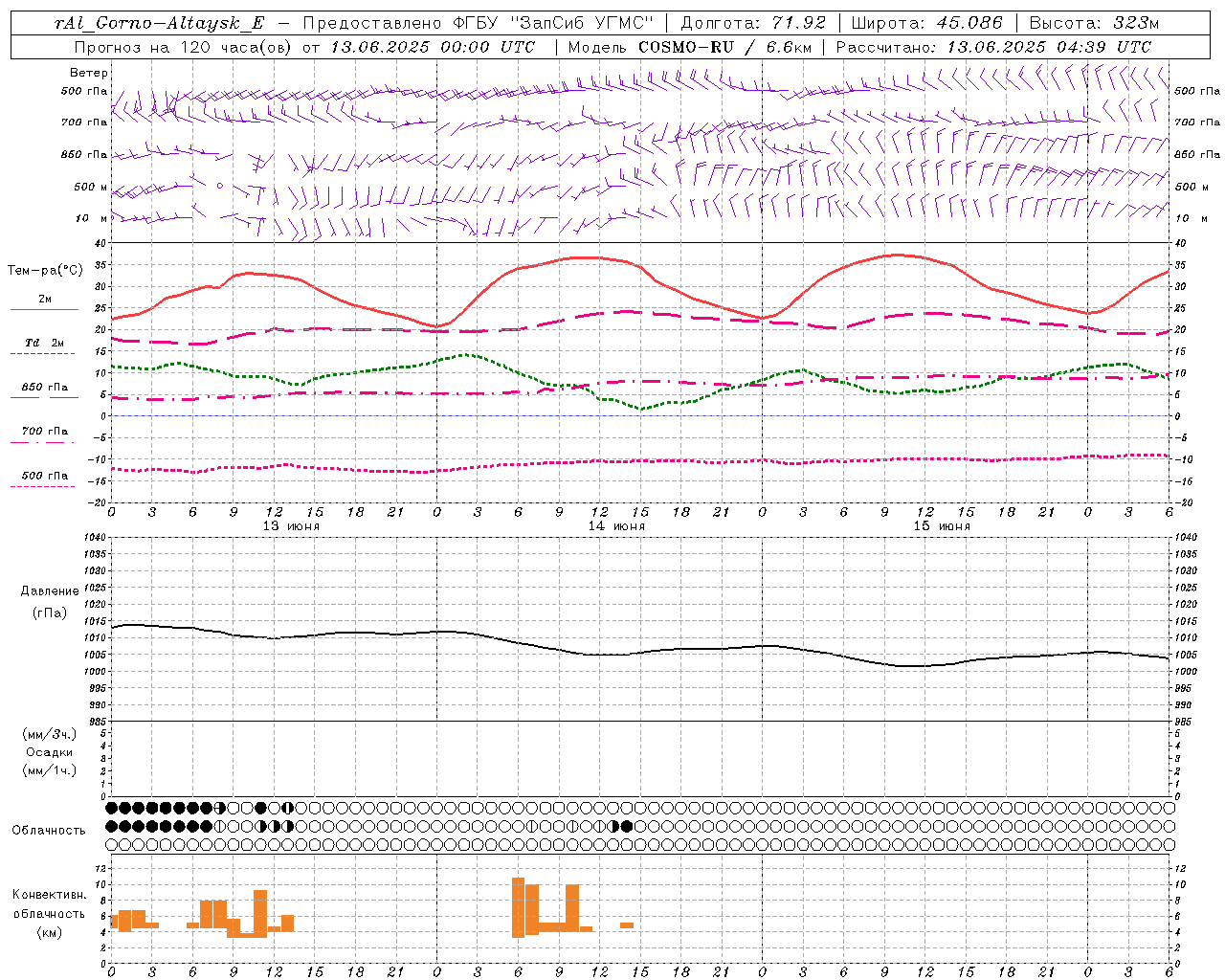Click the computed time Рассчитано: 13.06.2025 04:39 UTC
This screenshot has height=980, width=1225.
coord(993,47)
